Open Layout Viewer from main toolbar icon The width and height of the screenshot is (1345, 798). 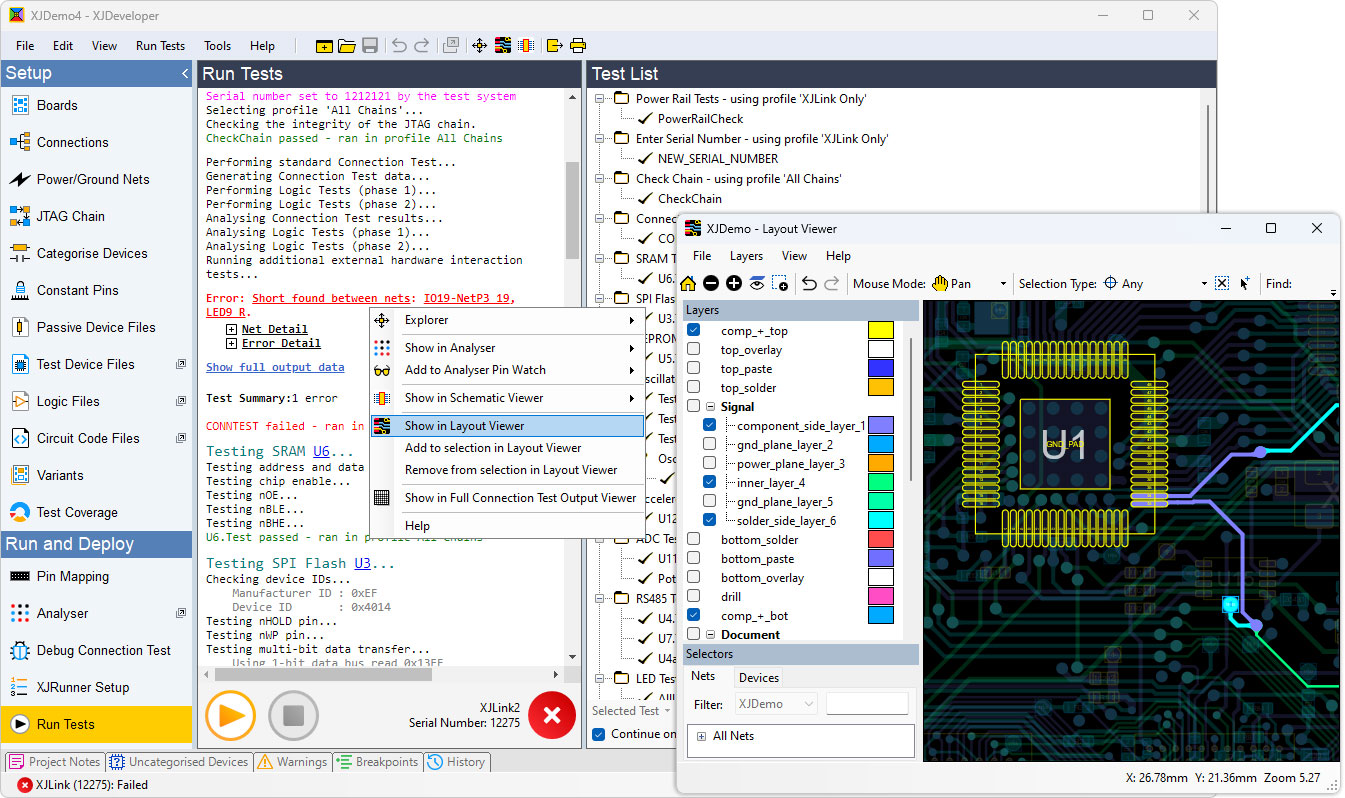click(x=503, y=46)
